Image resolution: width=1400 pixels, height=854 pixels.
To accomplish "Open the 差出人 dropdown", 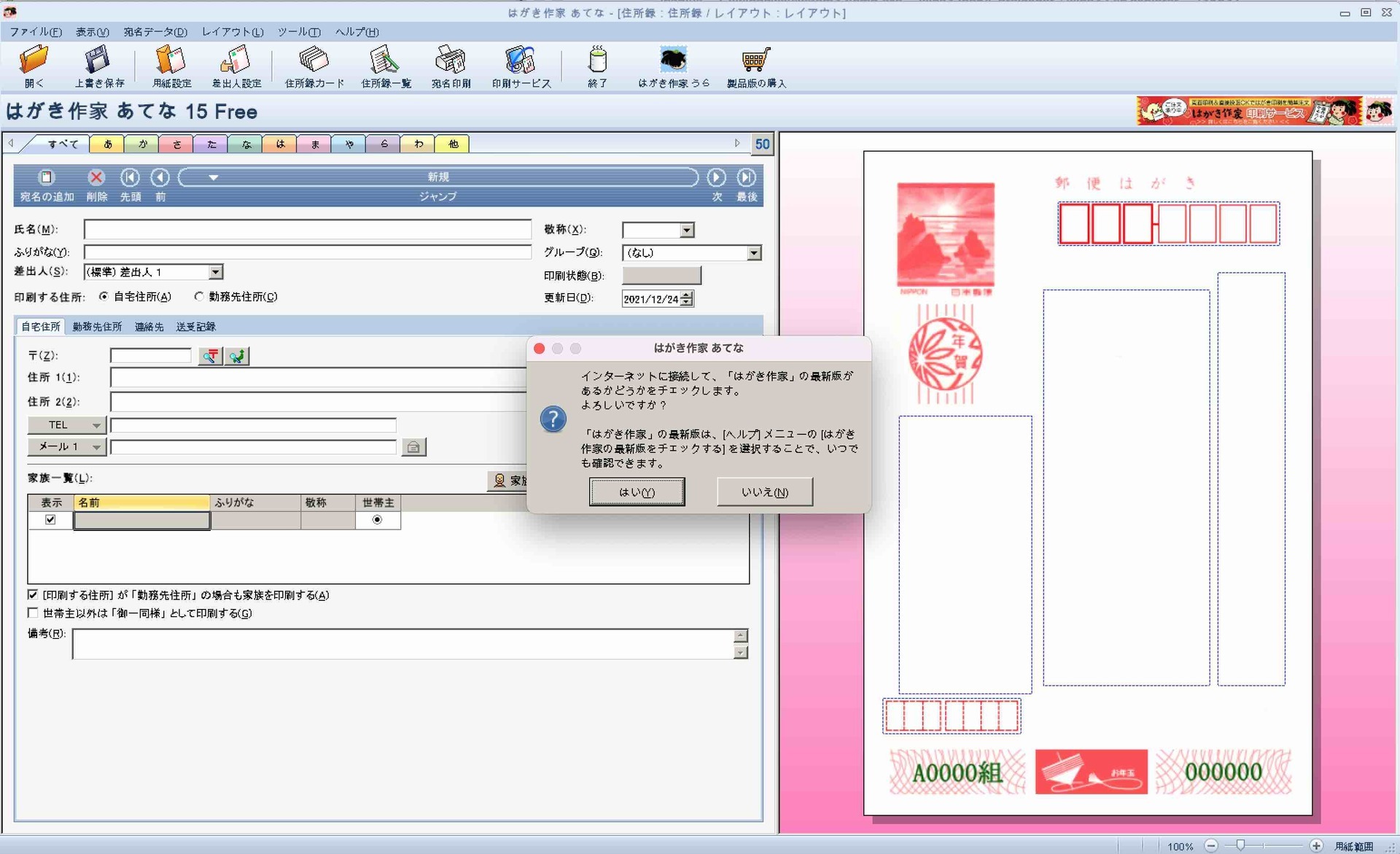I will (215, 272).
